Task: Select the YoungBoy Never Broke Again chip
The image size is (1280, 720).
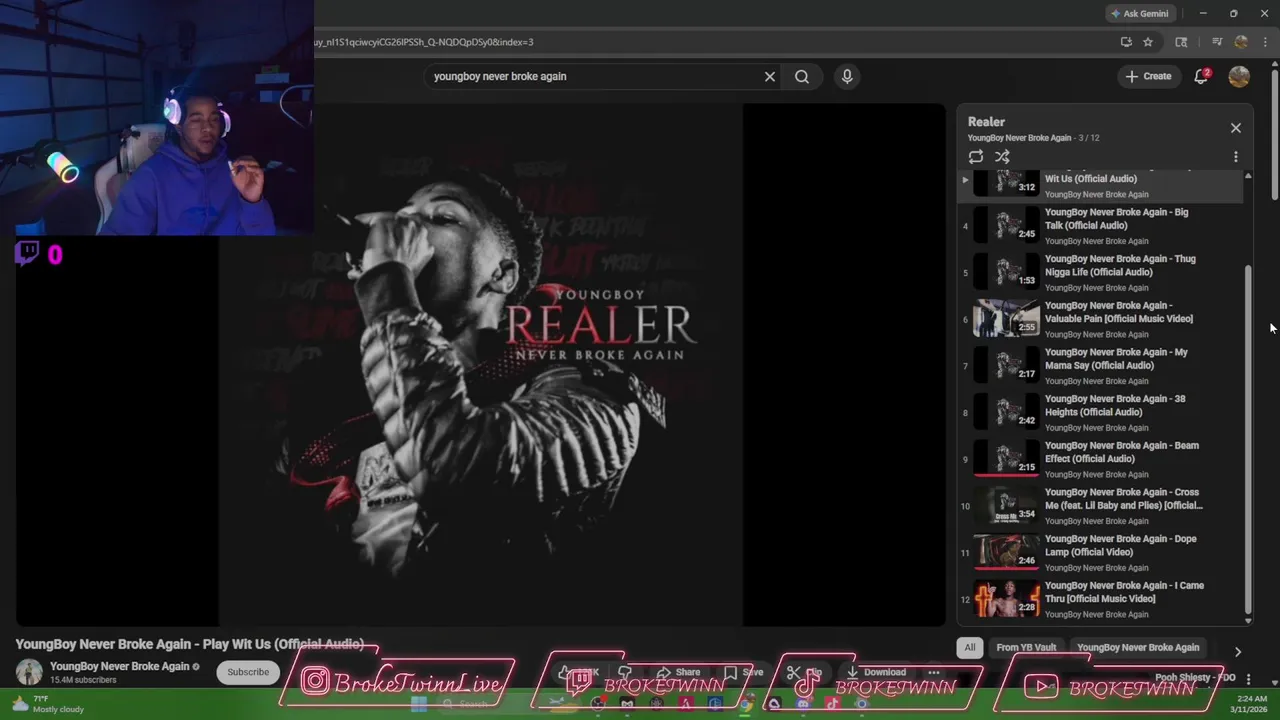Action: 1138,647
